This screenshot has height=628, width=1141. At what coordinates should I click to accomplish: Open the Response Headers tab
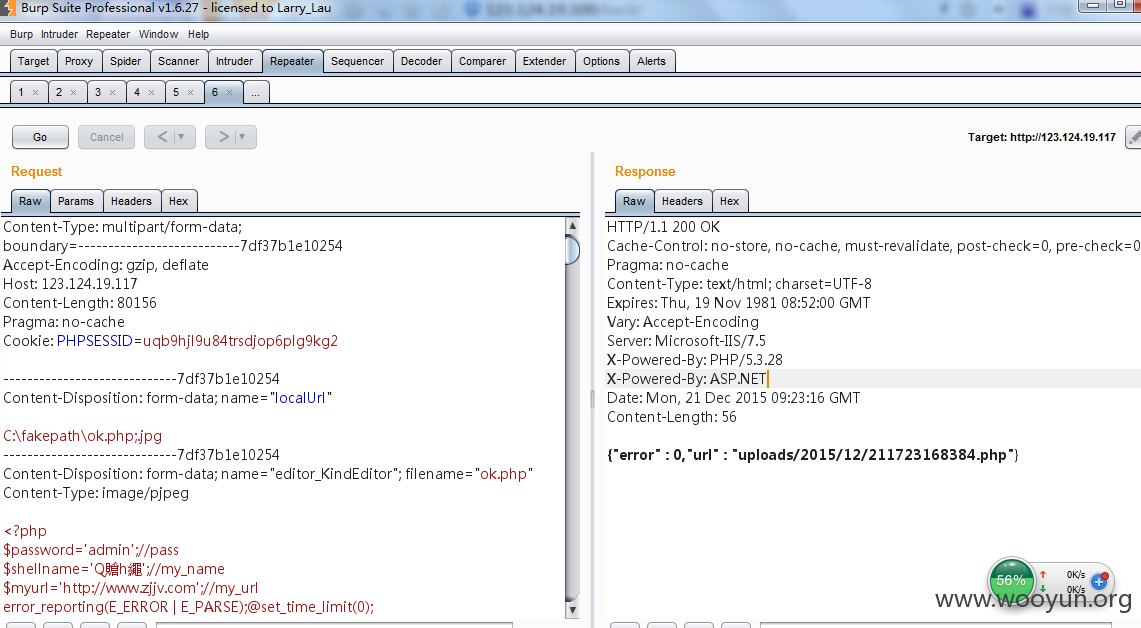coord(682,201)
